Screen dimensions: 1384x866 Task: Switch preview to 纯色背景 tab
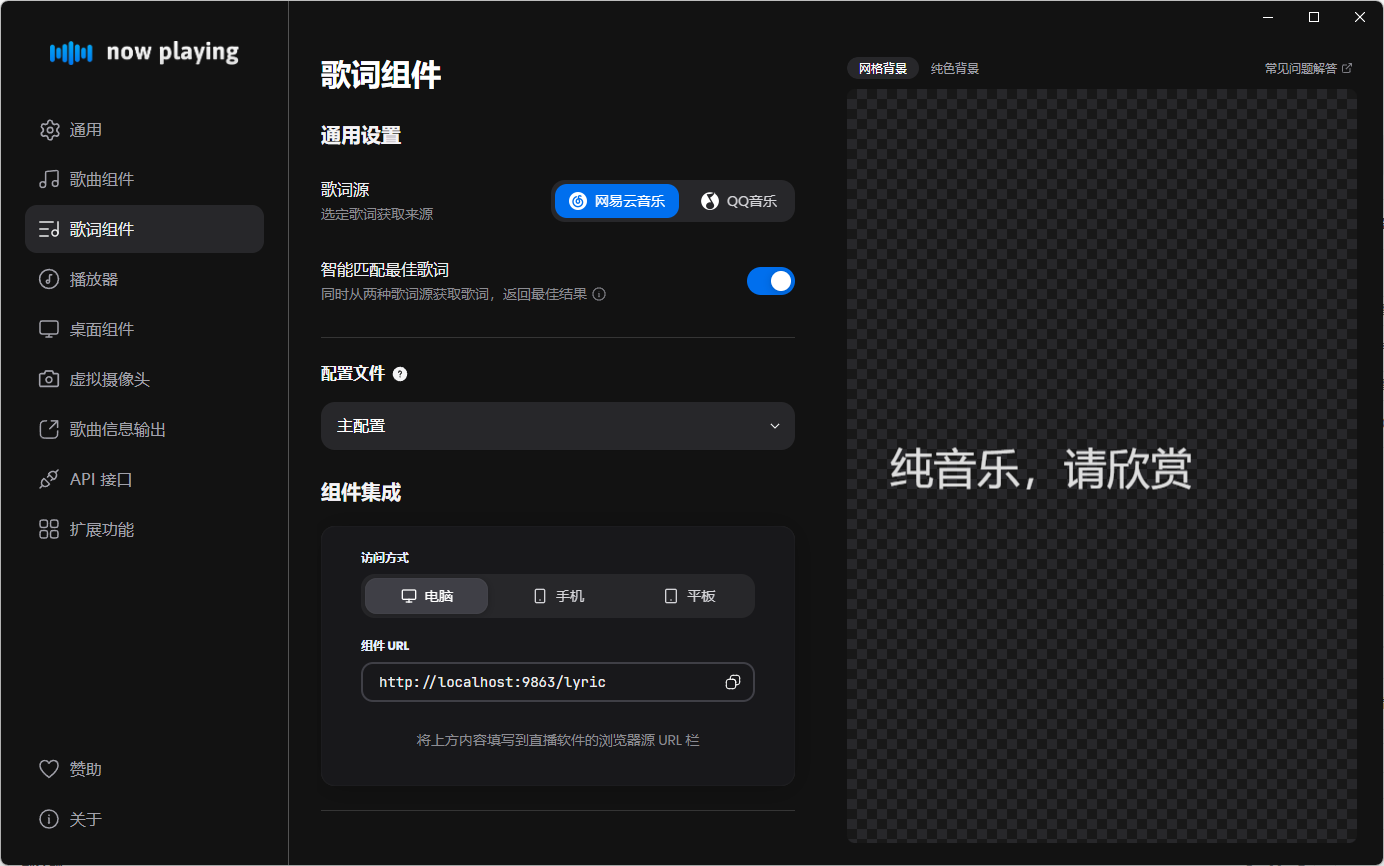pos(954,69)
